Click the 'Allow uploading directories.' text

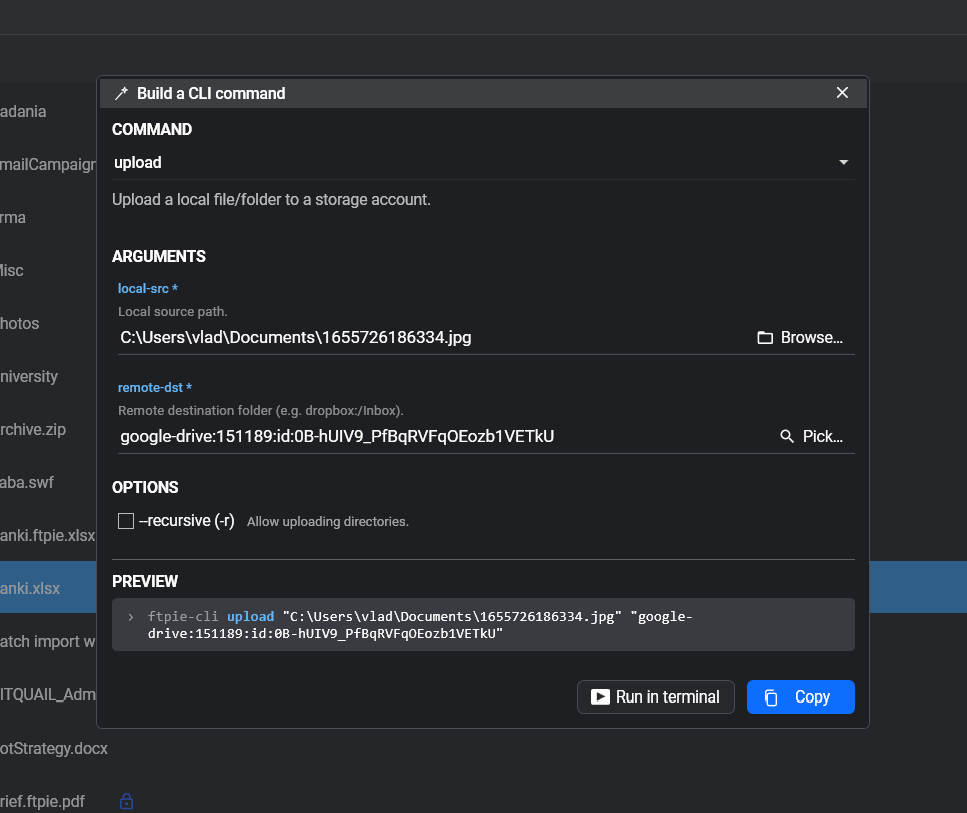(327, 522)
